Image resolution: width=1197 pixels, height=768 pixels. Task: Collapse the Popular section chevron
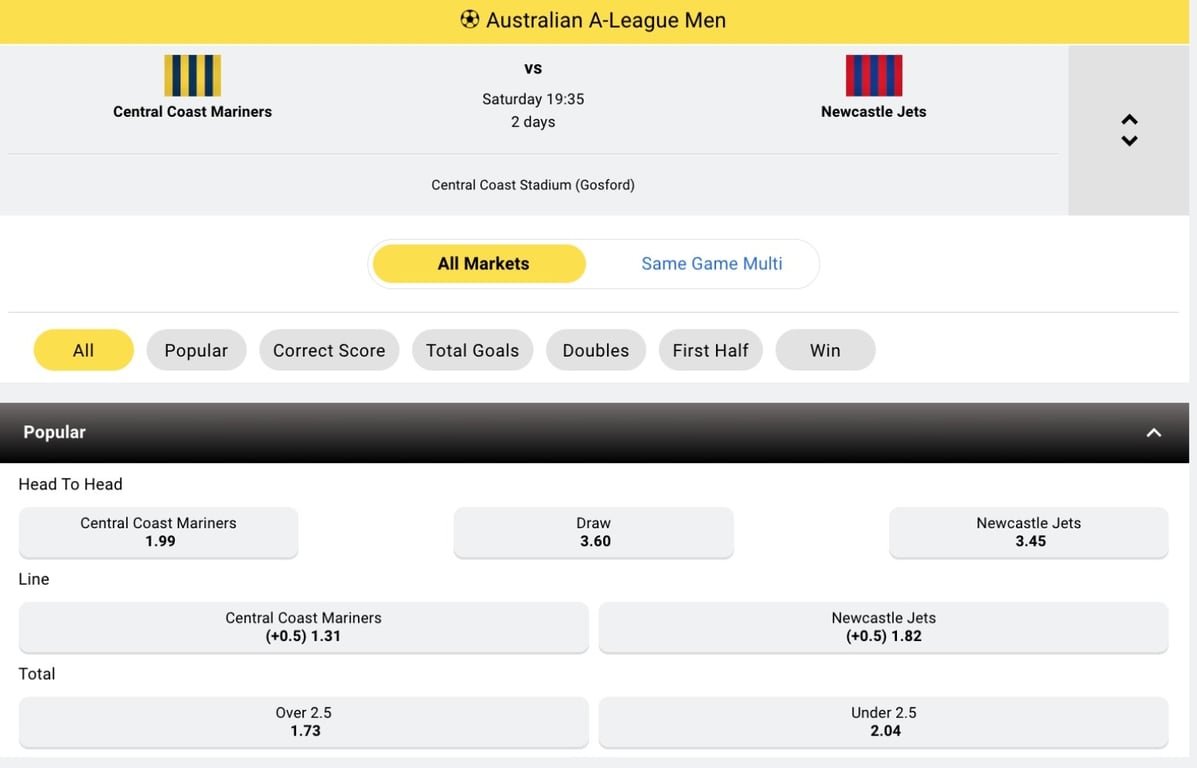coord(1153,432)
